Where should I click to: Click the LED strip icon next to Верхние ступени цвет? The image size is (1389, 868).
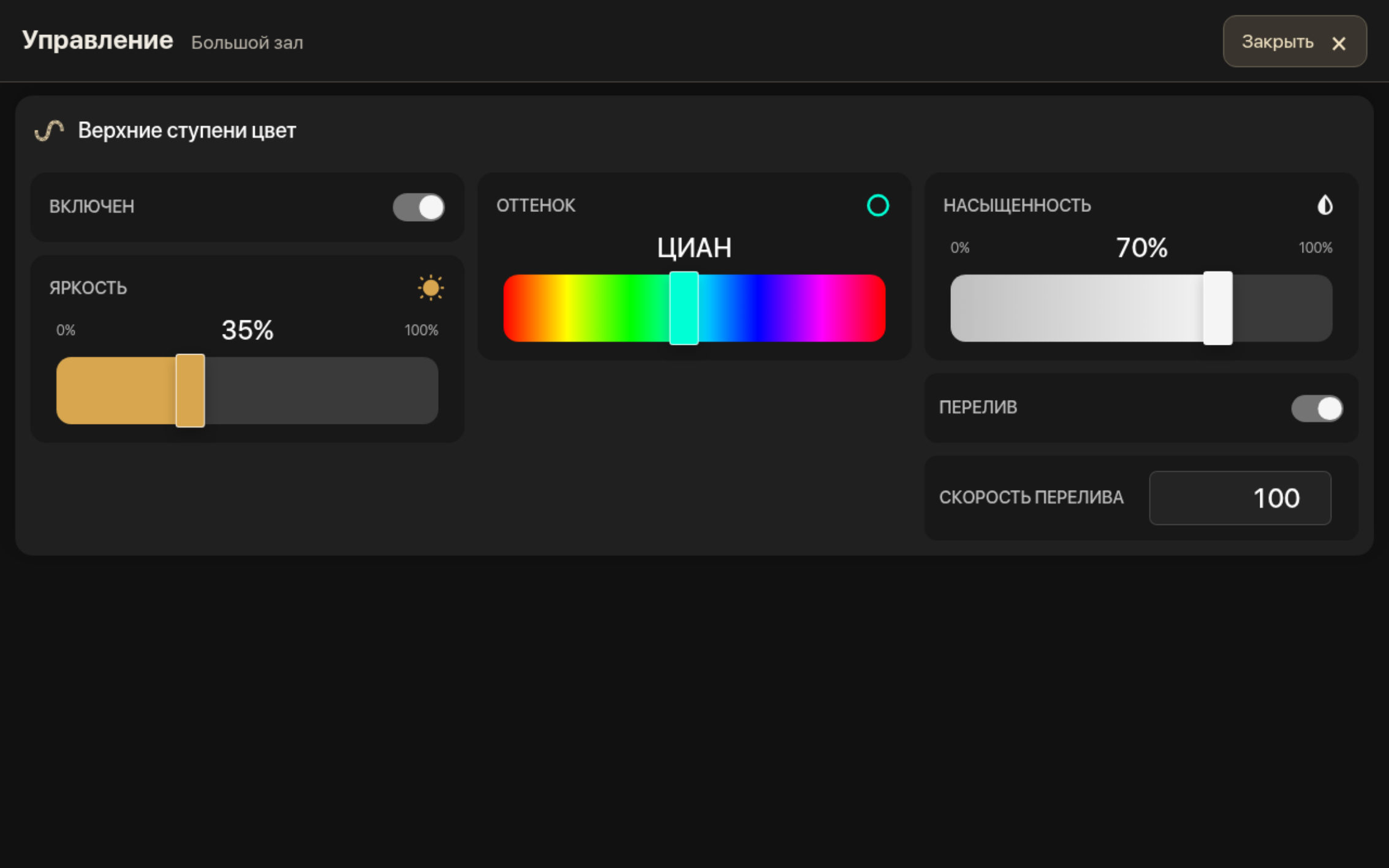click(49, 130)
